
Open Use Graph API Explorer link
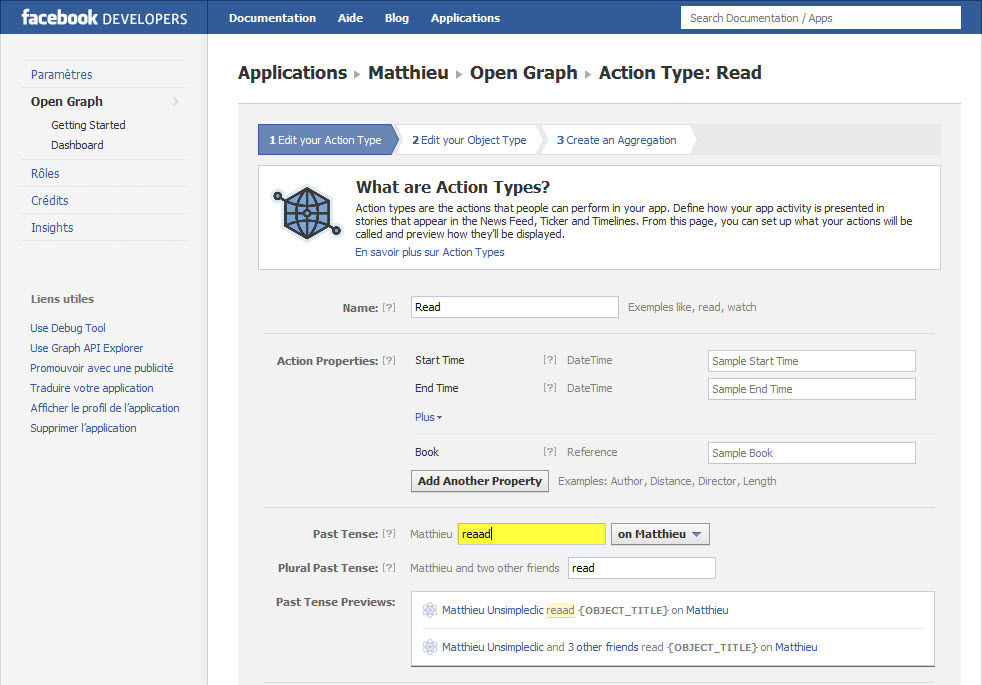(x=86, y=348)
